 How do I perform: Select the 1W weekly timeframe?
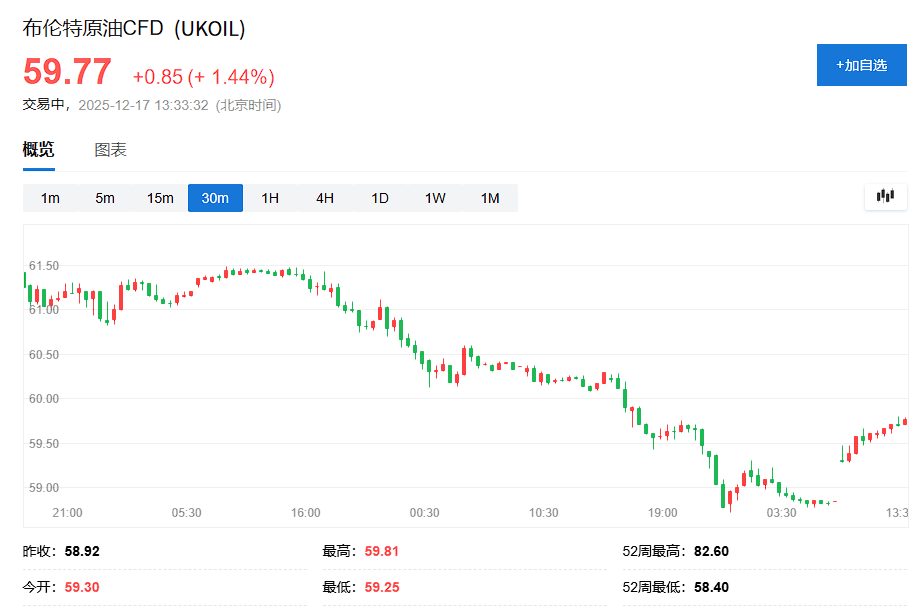(x=433, y=198)
